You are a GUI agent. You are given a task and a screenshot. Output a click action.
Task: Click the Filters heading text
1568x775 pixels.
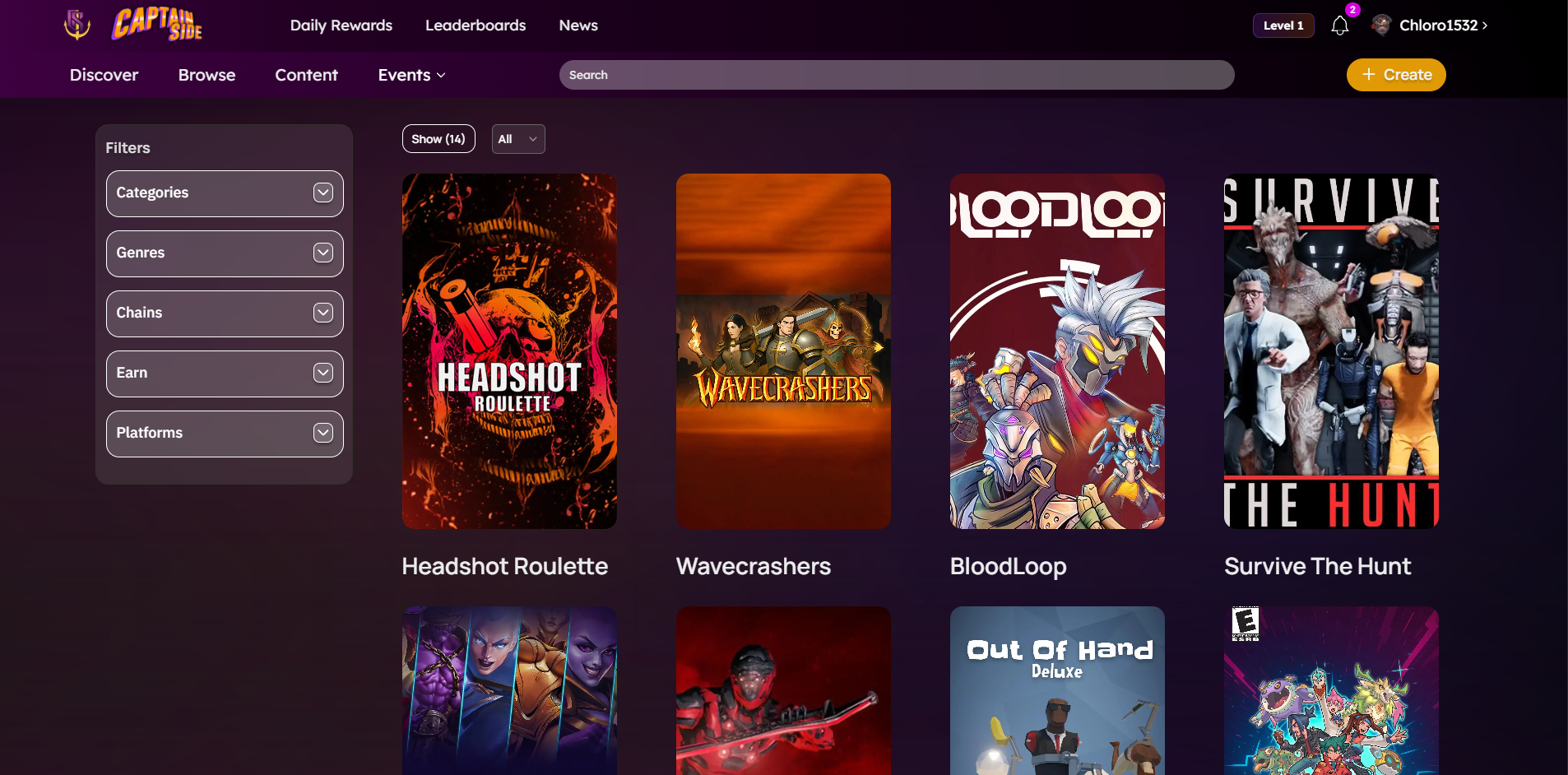point(128,148)
